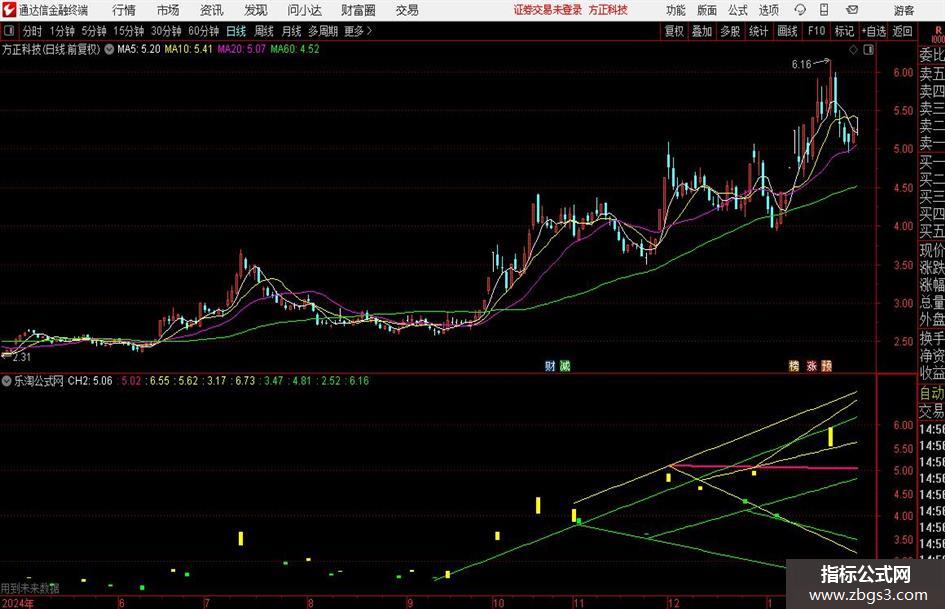
Task: Open the 资讯 menu
Action: click(x=212, y=10)
